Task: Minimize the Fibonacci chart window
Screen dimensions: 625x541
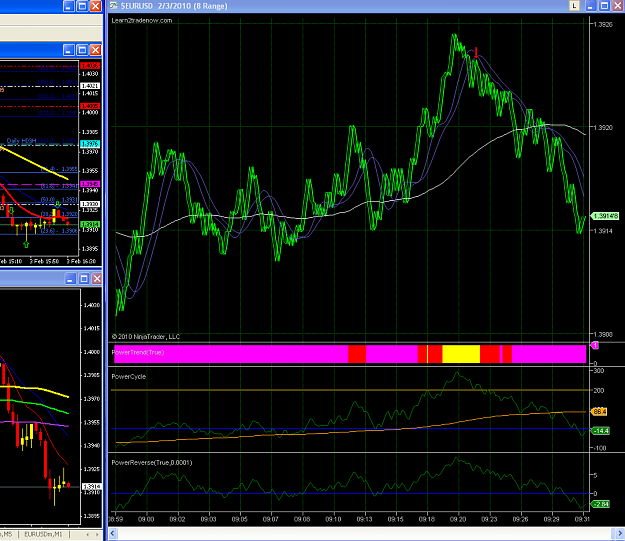Action: point(69,50)
